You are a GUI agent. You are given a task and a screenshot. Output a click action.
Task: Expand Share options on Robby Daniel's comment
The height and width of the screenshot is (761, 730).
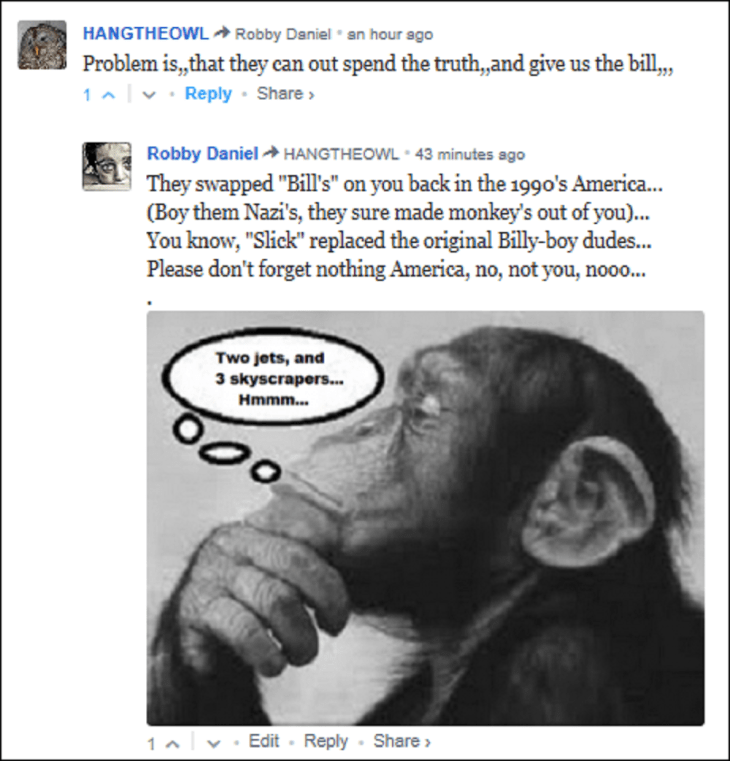click(x=401, y=741)
